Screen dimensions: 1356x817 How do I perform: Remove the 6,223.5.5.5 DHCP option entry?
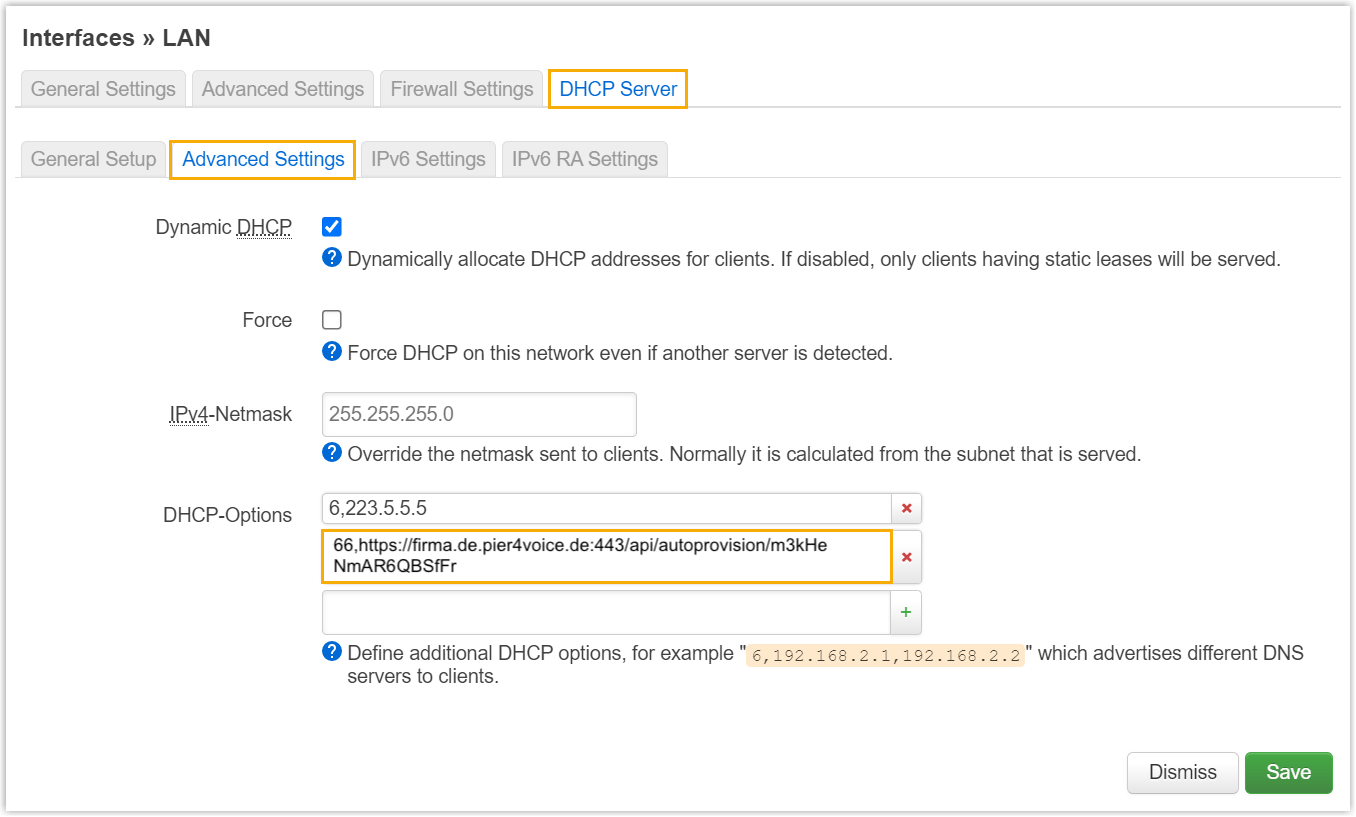click(906, 508)
